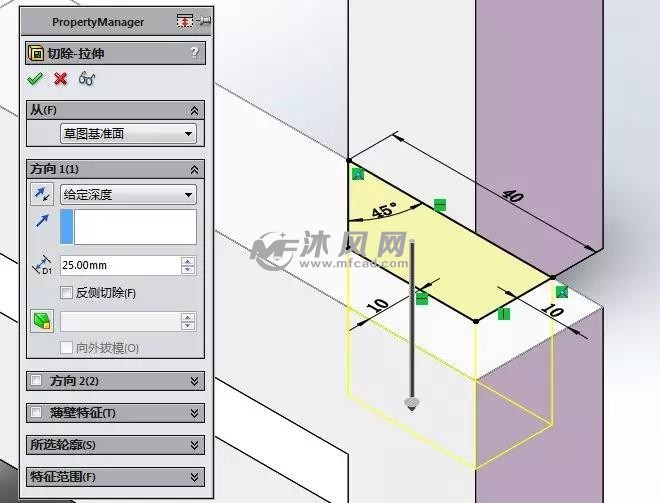Confirm the cut-extrude with the green checkmark
The height and width of the screenshot is (503, 660).
pyautogui.click(x=35, y=78)
